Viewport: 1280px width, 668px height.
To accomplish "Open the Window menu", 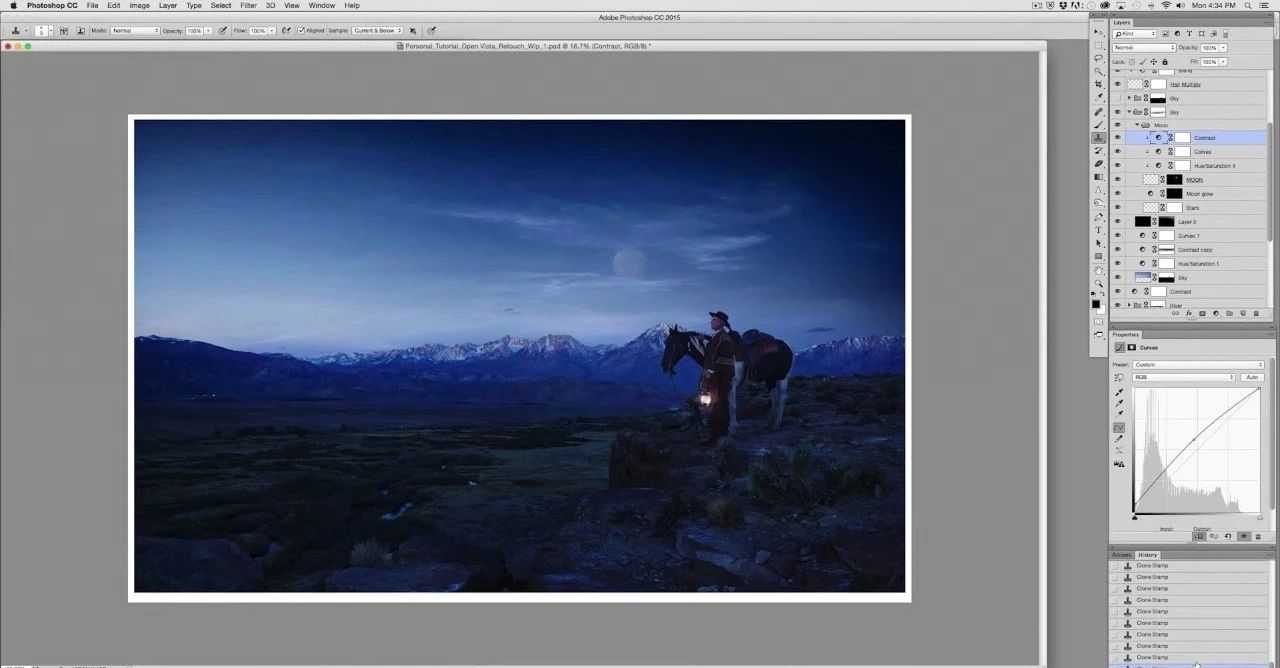I will 322,6.
